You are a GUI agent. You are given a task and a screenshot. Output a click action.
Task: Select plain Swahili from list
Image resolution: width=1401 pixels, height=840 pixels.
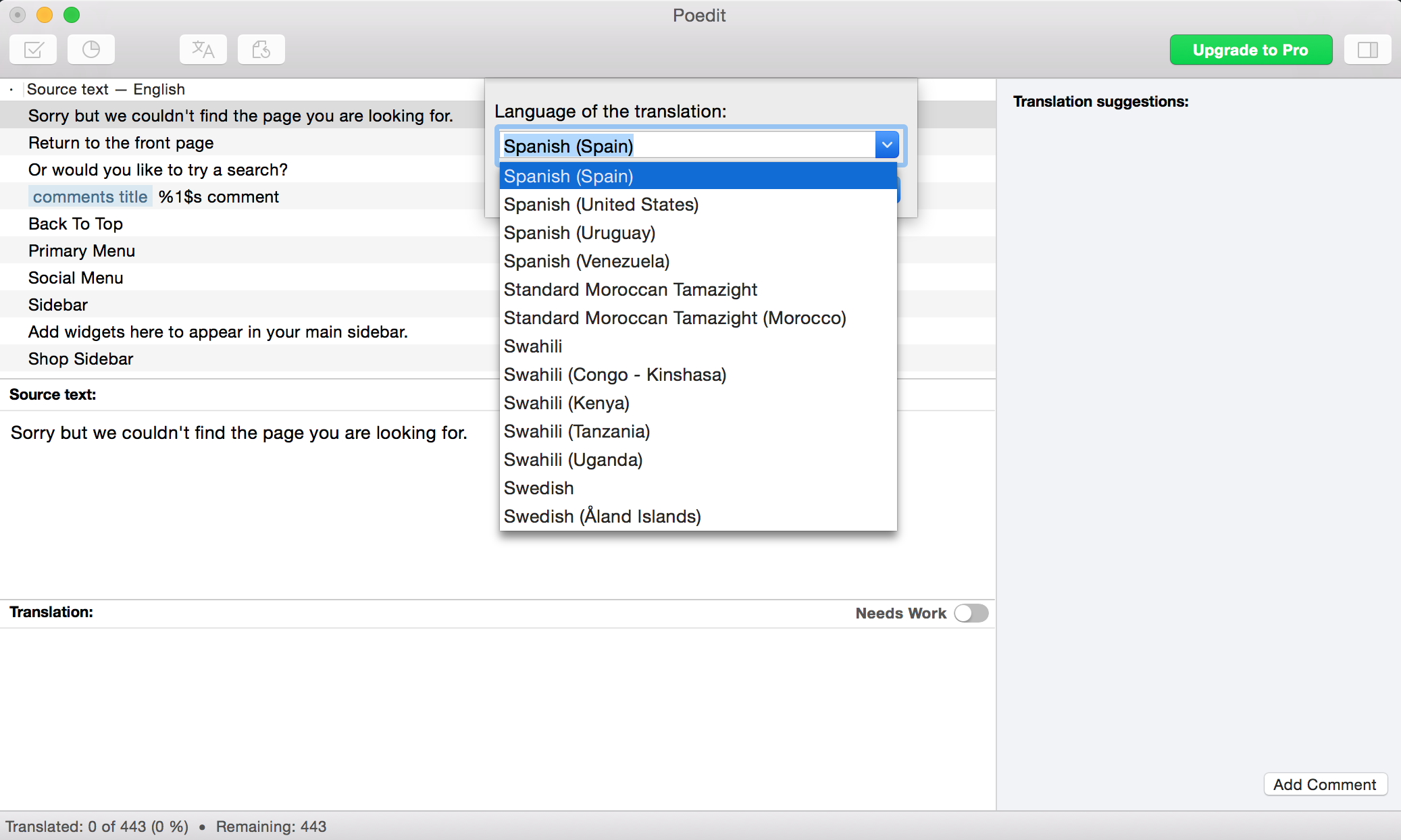point(698,346)
